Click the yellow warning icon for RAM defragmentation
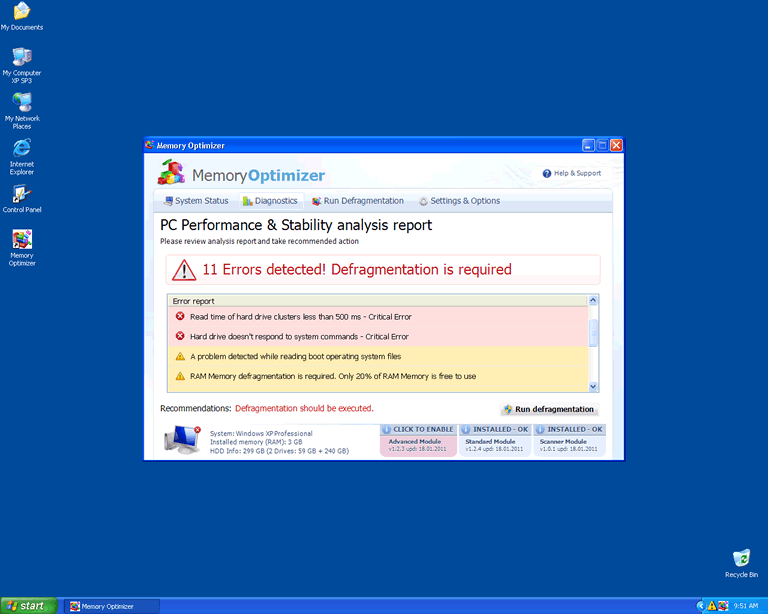This screenshot has height=614, width=768. [x=180, y=376]
